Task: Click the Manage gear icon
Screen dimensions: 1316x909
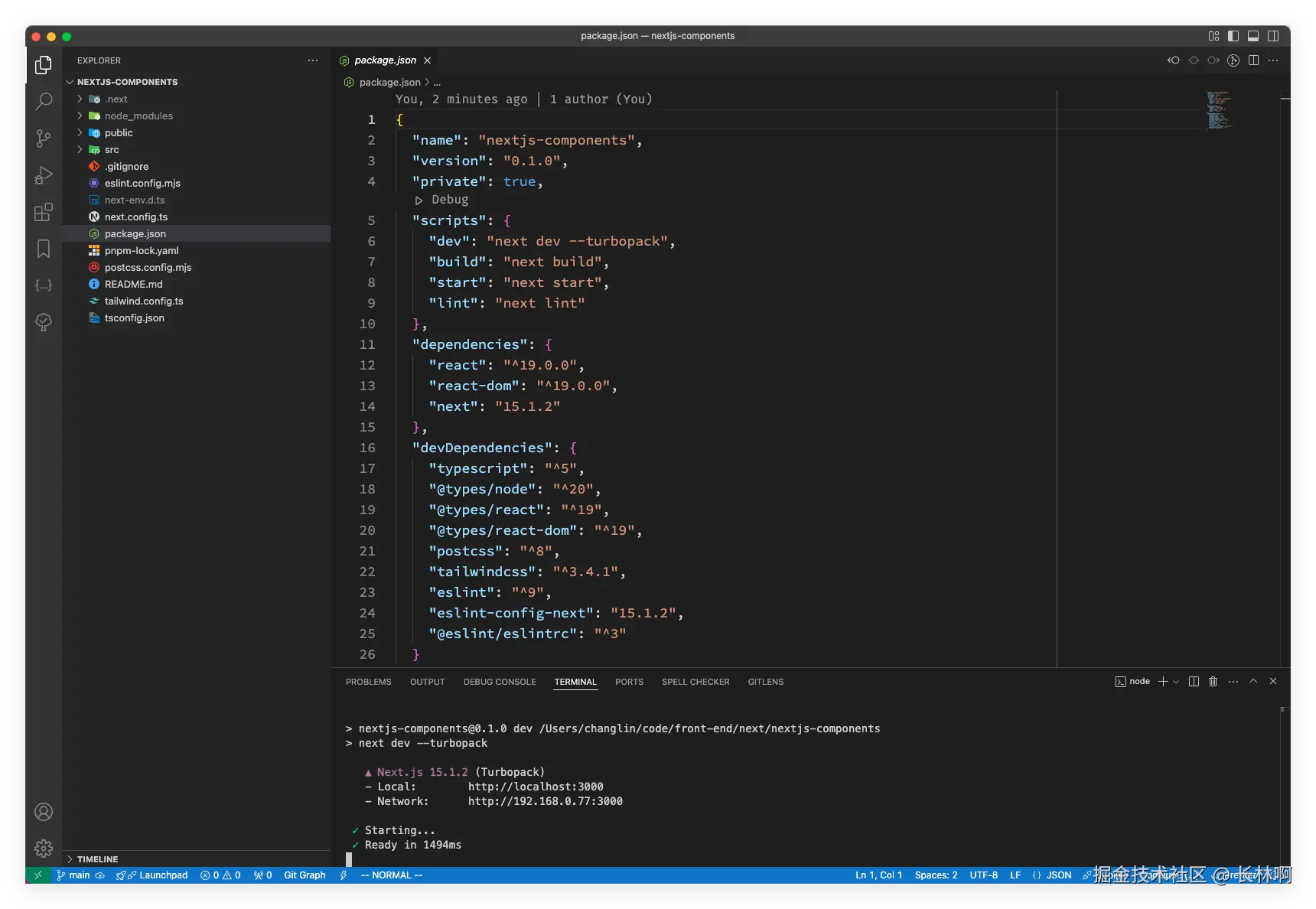Action: (44, 848)
